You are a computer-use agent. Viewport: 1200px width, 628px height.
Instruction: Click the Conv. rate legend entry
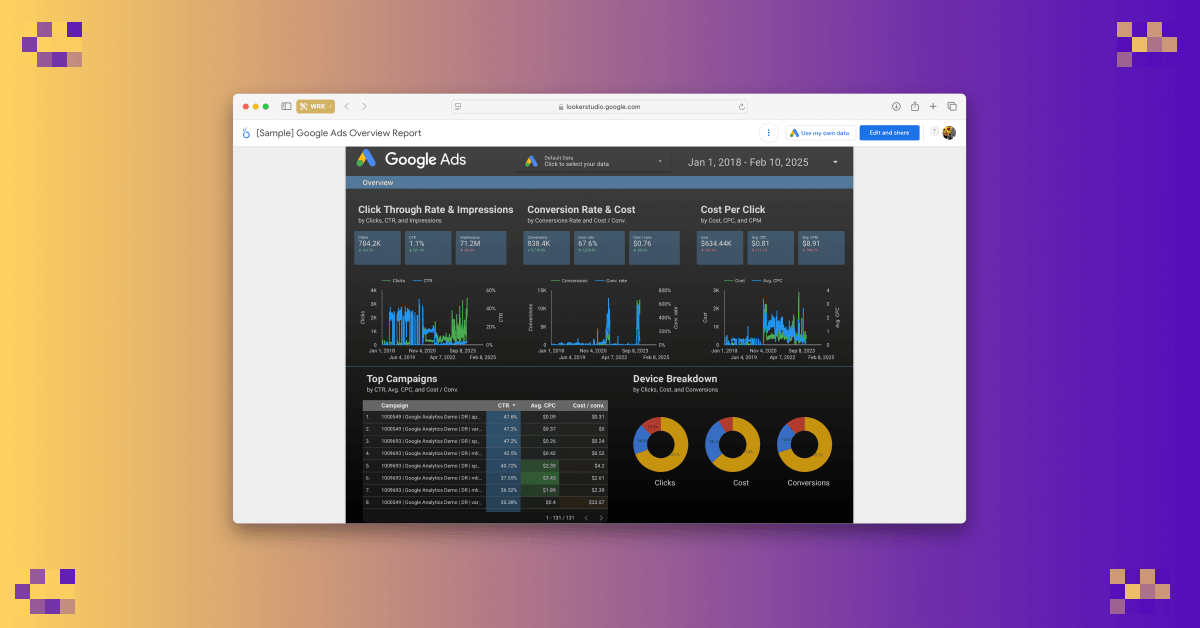tap(612, 281)
